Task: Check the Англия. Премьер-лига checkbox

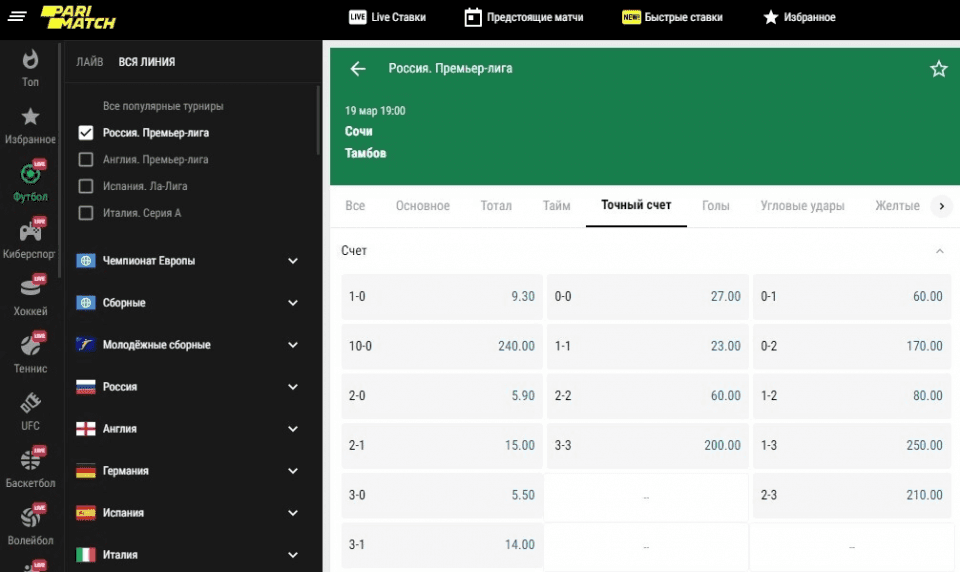Action: [x=86, y=160]
